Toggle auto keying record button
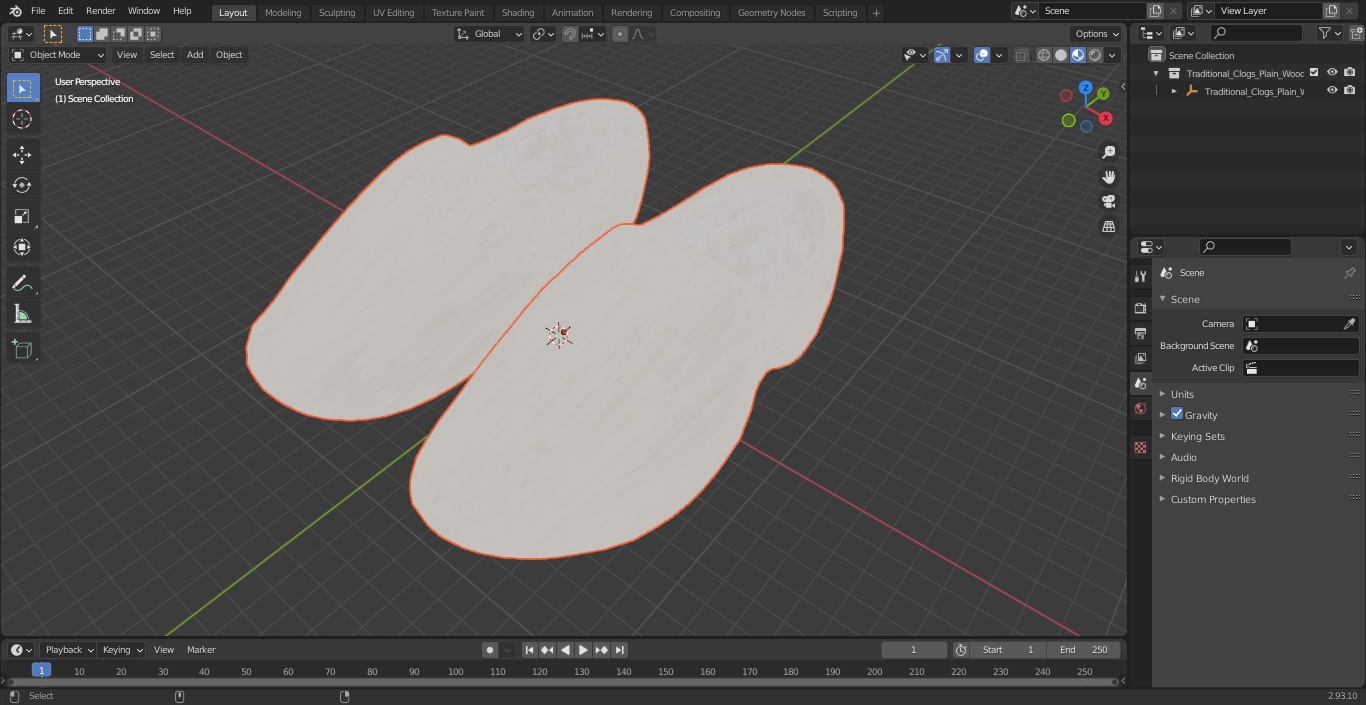 click(490, 650)
